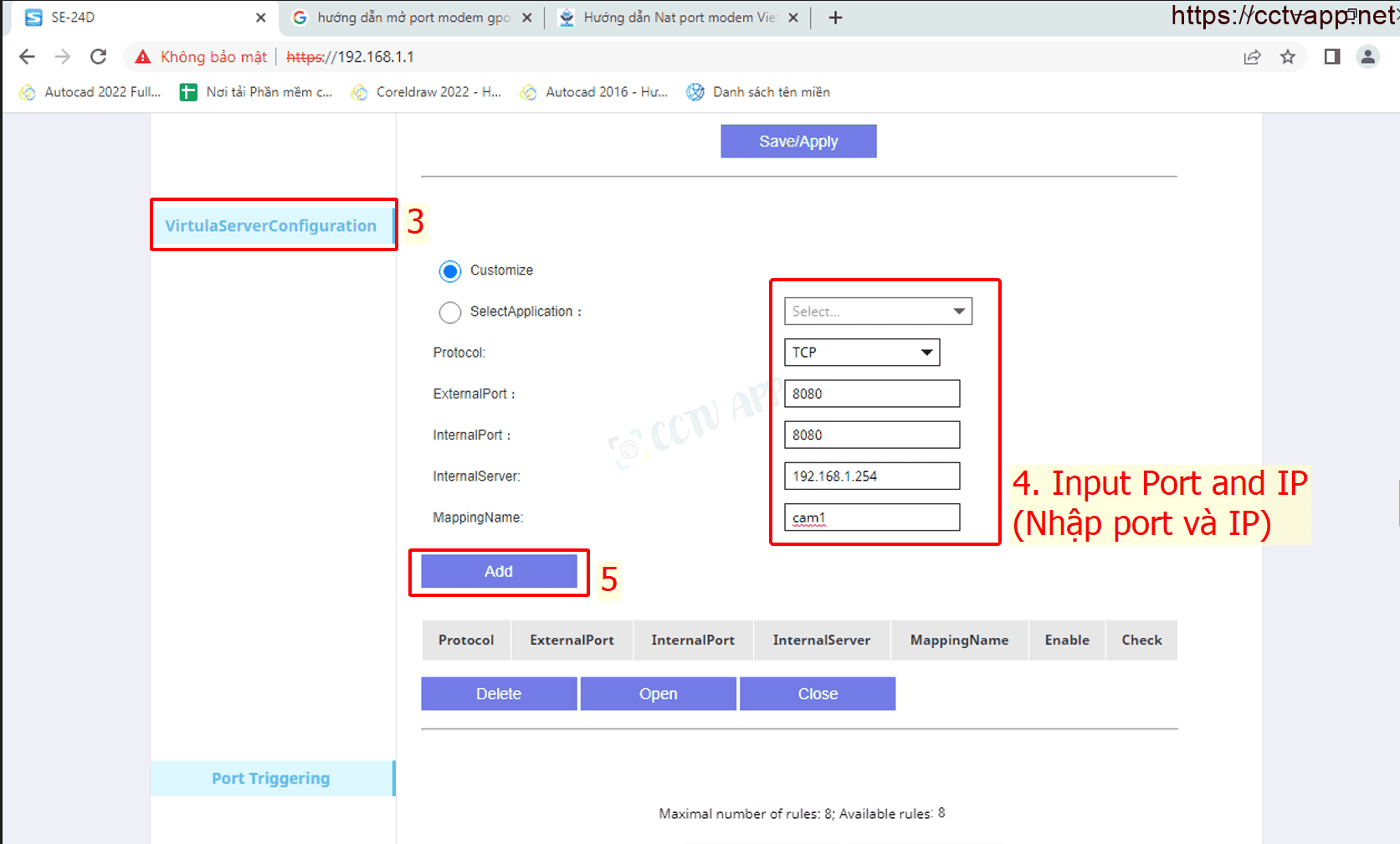The image size is (1400, 844).
Task: Open the Port Triggering menu item
Action: coord(270,779)
